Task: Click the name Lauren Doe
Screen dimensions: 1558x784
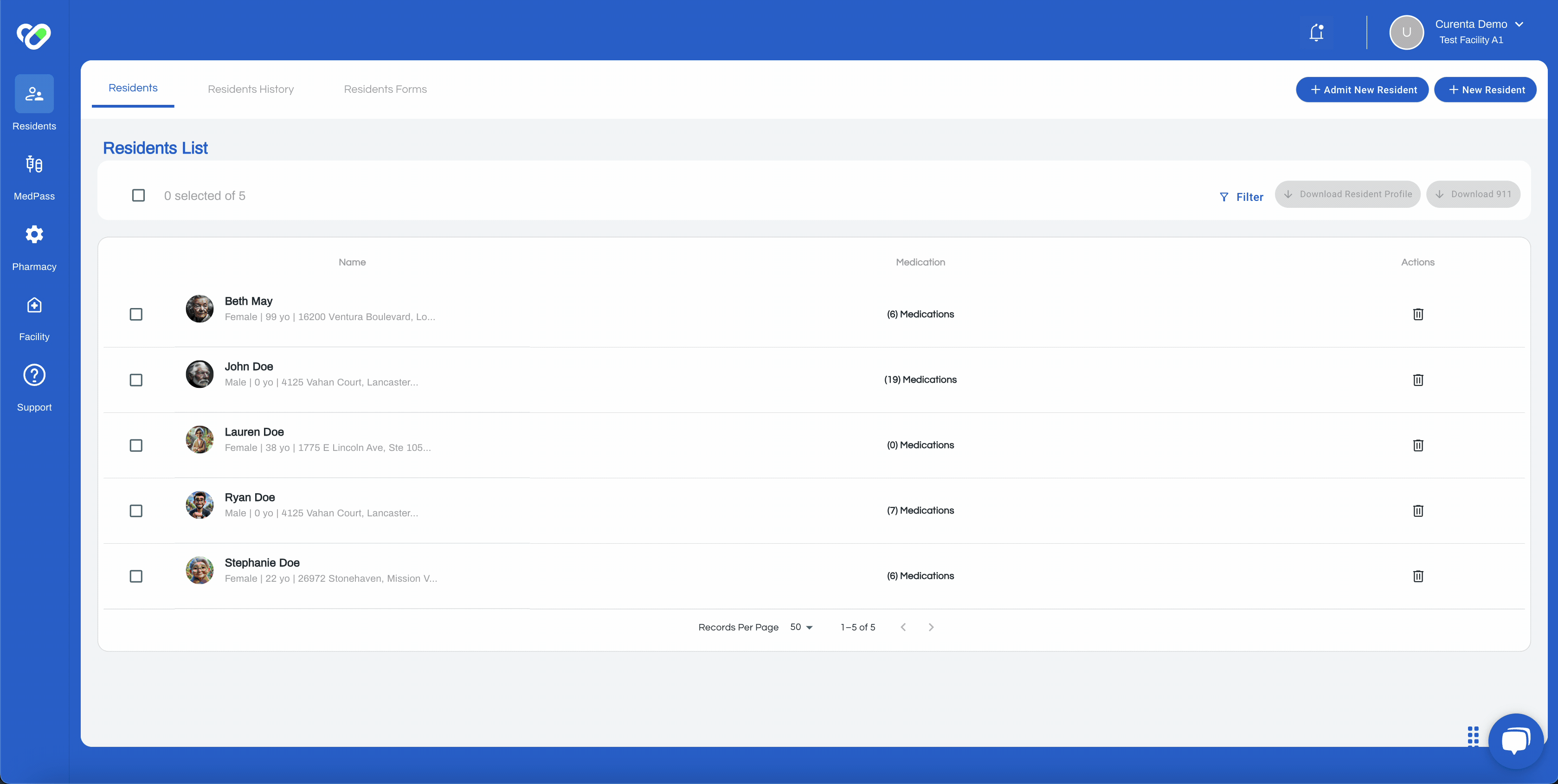Action: 254,431
